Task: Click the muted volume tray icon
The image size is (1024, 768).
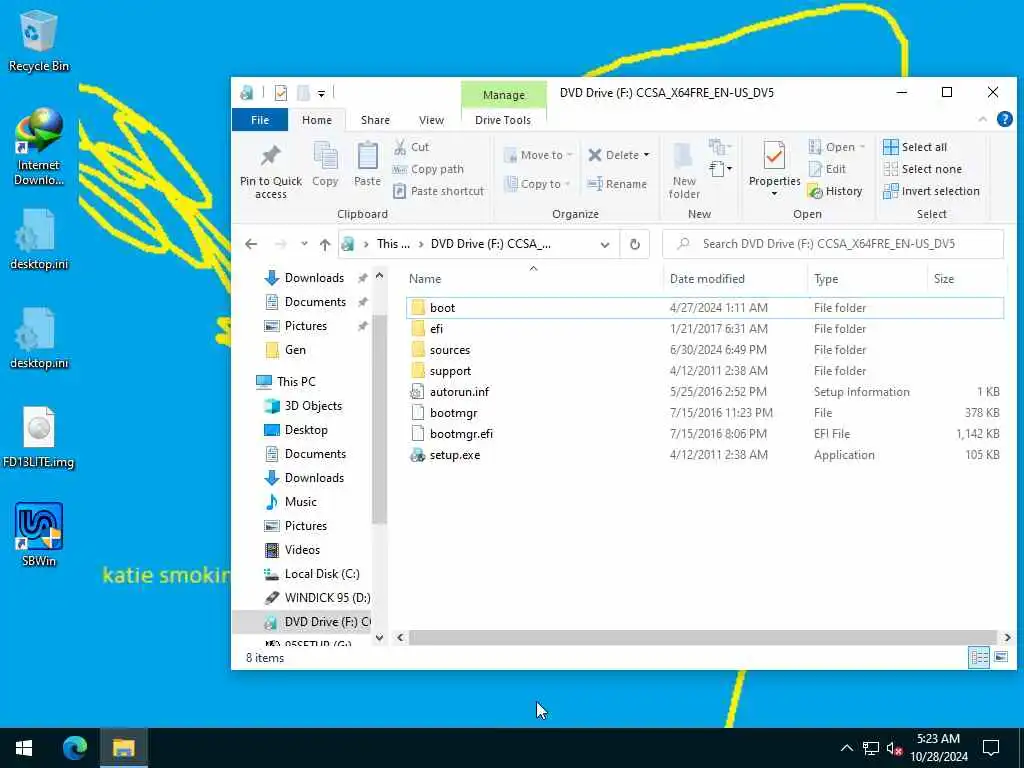Action: pyautogui.click(x=894, y=748)
